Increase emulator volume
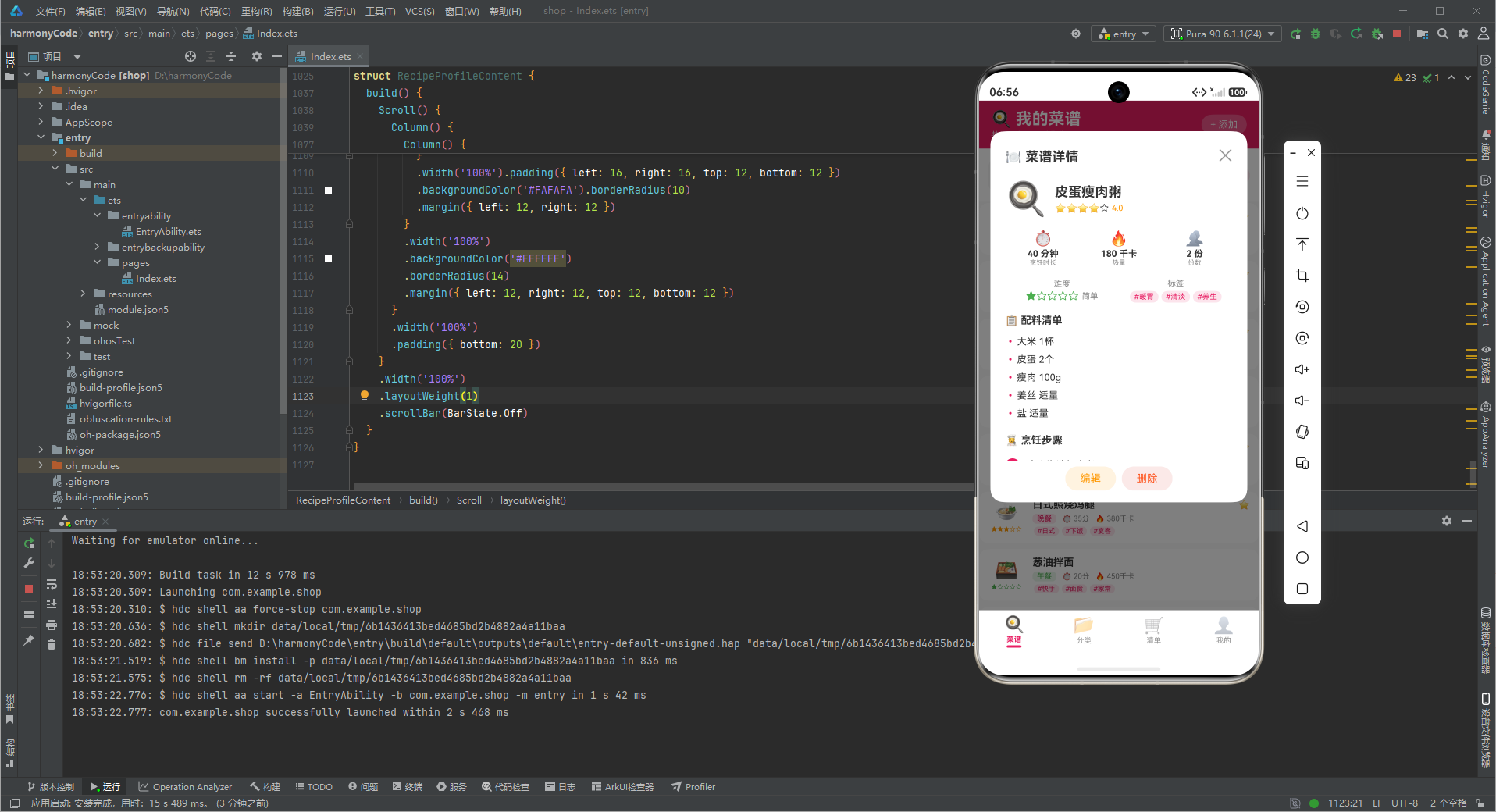Screen dimensions: 1496x812 [x=1302, y=369]
